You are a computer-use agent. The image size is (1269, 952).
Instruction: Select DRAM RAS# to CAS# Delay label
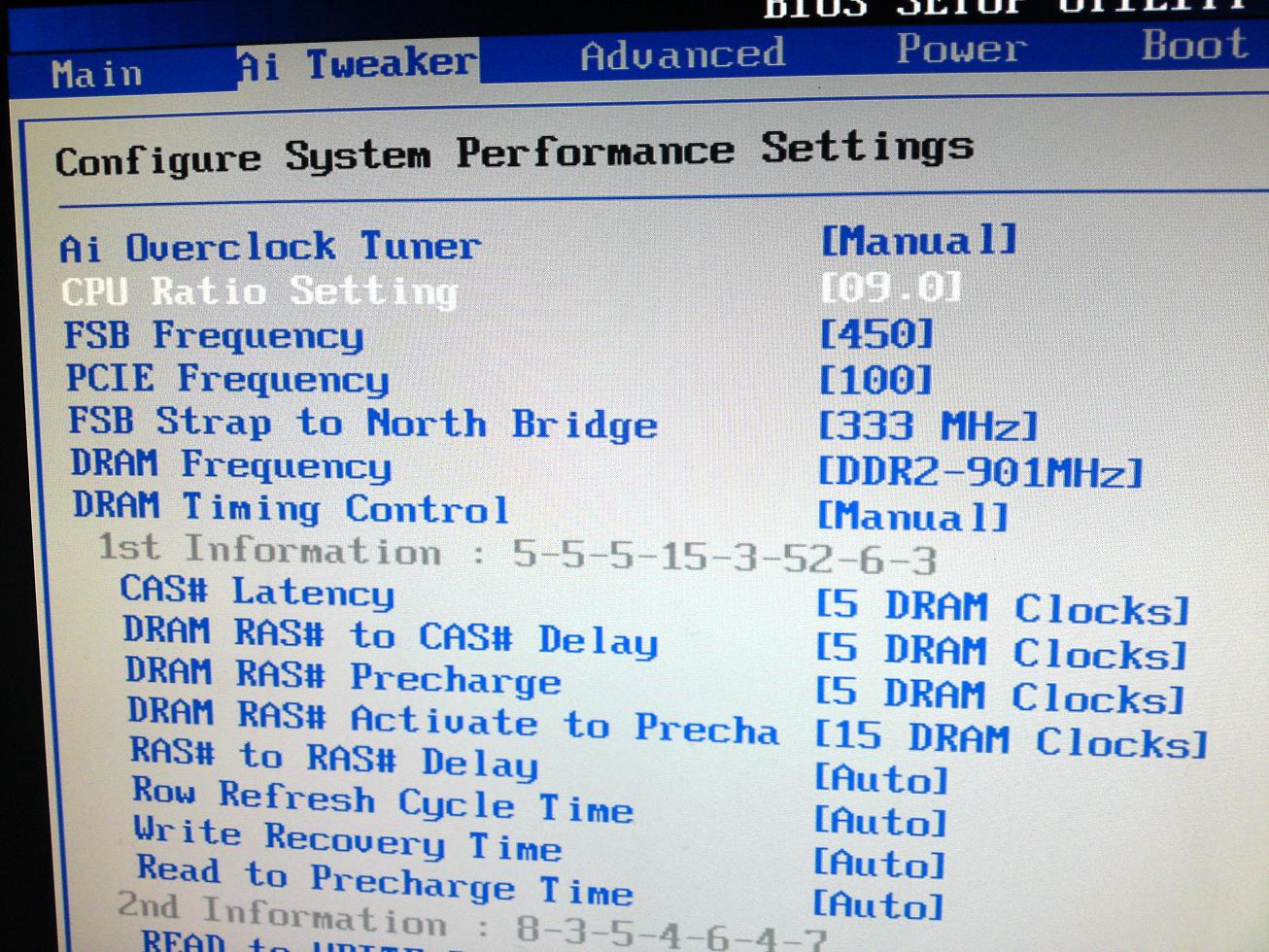[x=391, y=636]
